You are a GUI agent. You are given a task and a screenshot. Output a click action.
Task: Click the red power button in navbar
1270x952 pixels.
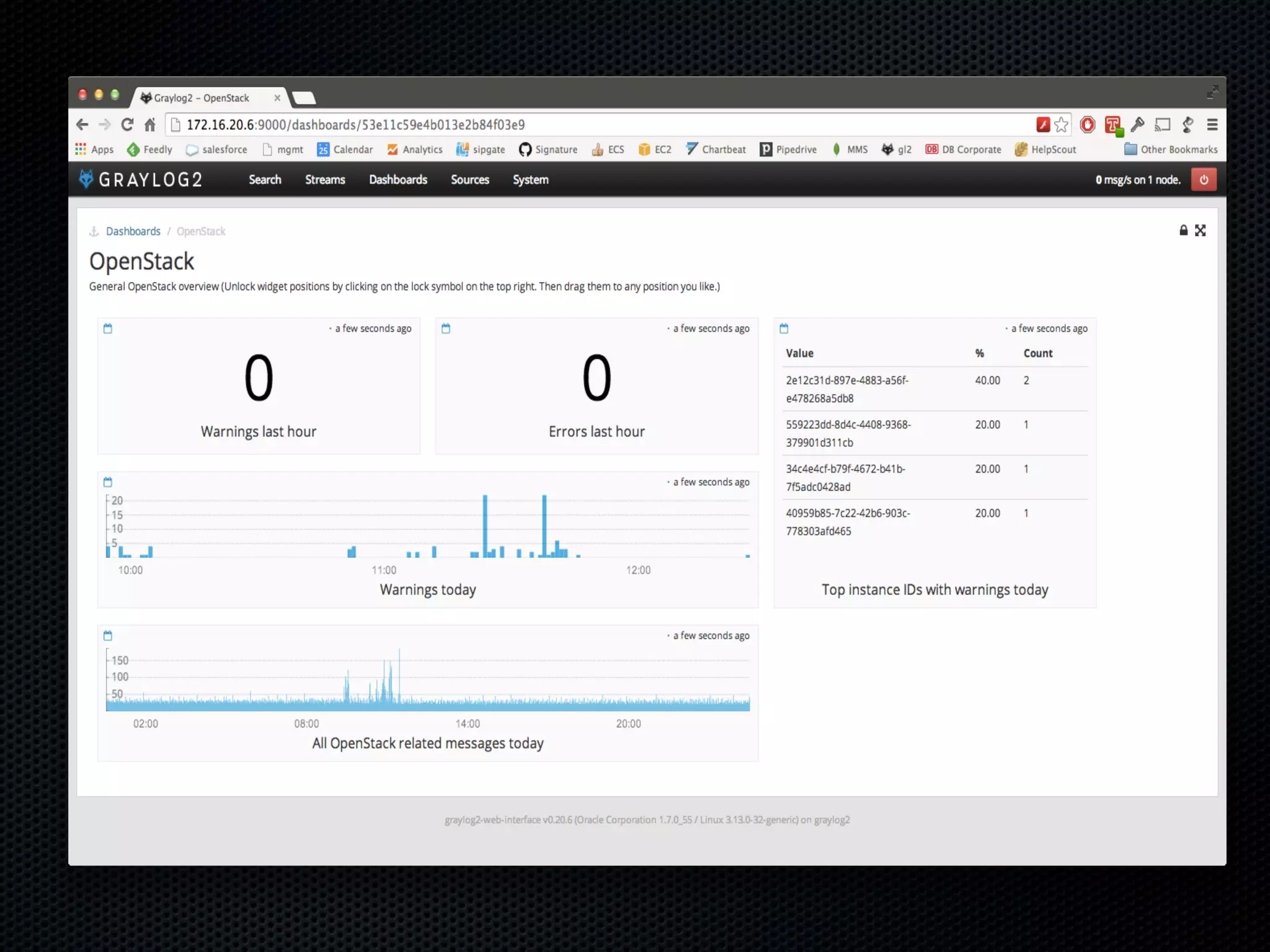coord(1204,180)
